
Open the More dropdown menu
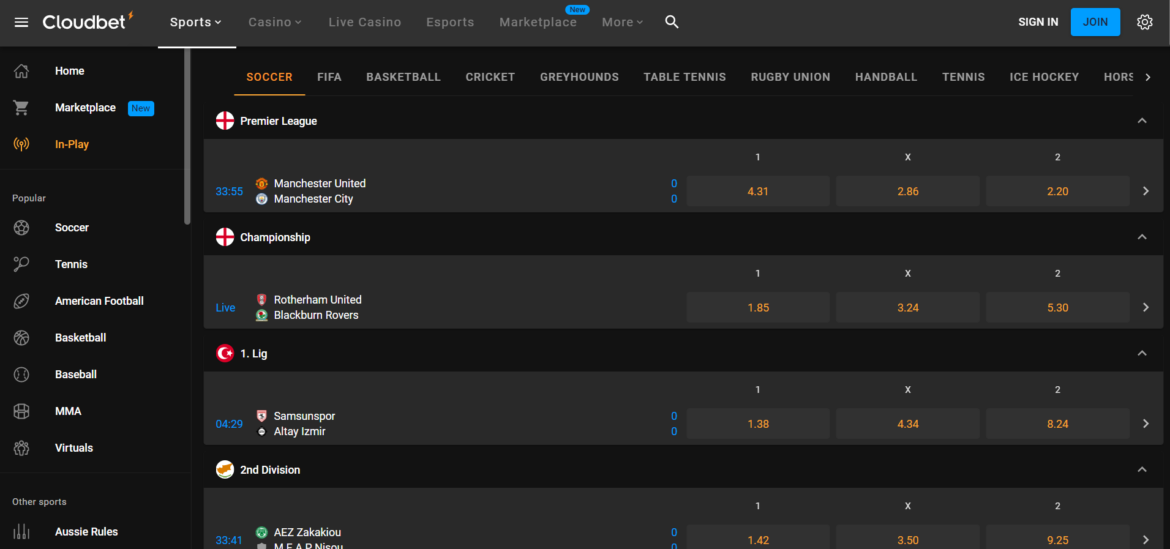pyautogui.click(x=623, y=22)
